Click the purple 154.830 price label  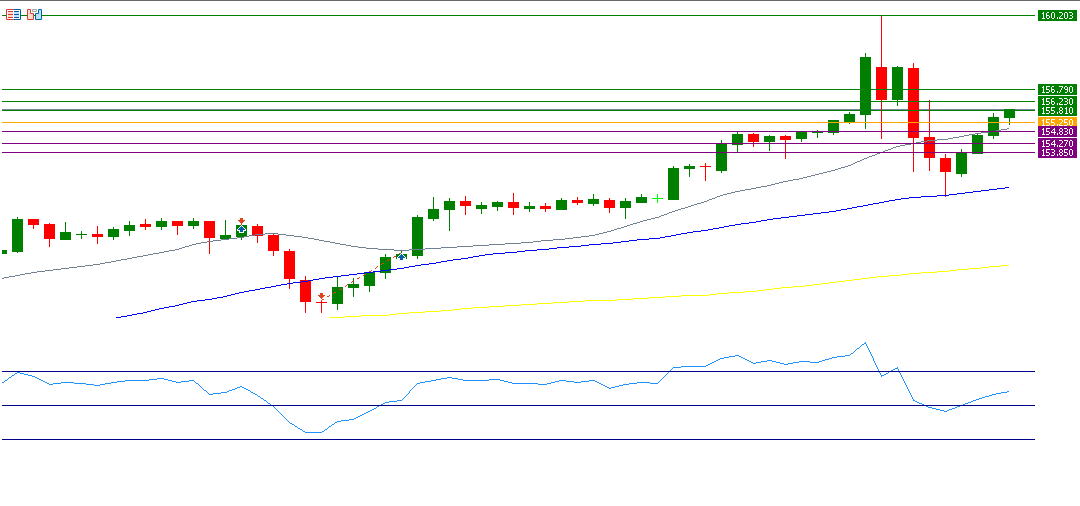point(1057,132)
